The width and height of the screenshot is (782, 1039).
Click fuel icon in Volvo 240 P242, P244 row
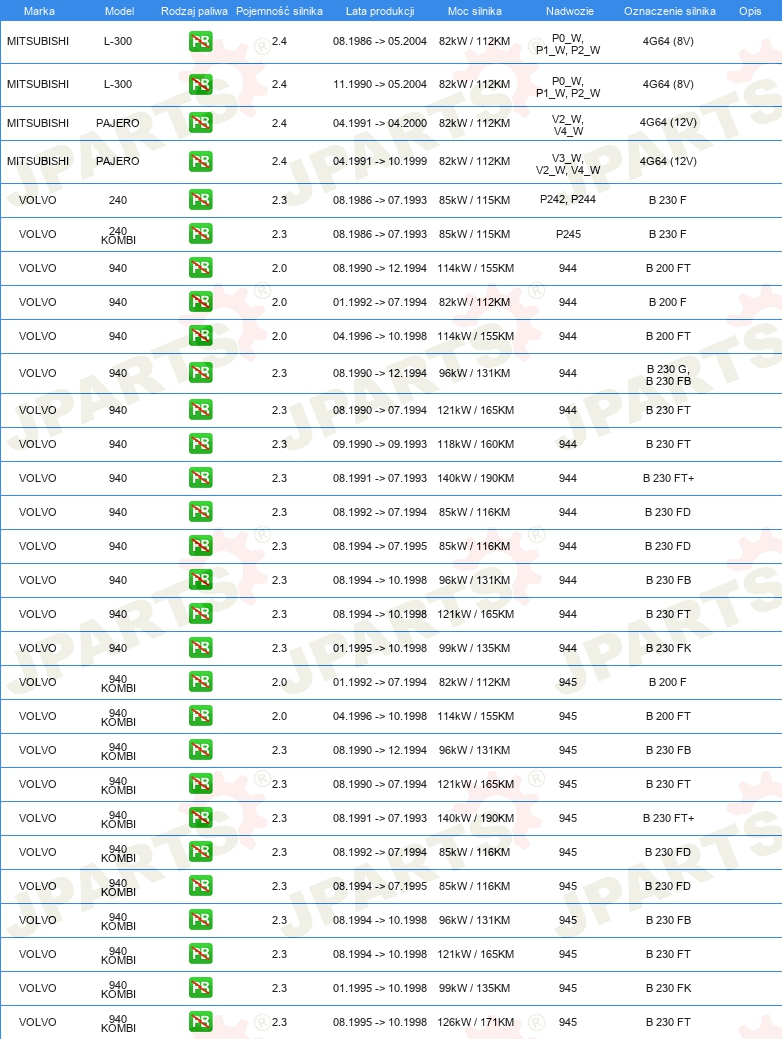[200, 199]
